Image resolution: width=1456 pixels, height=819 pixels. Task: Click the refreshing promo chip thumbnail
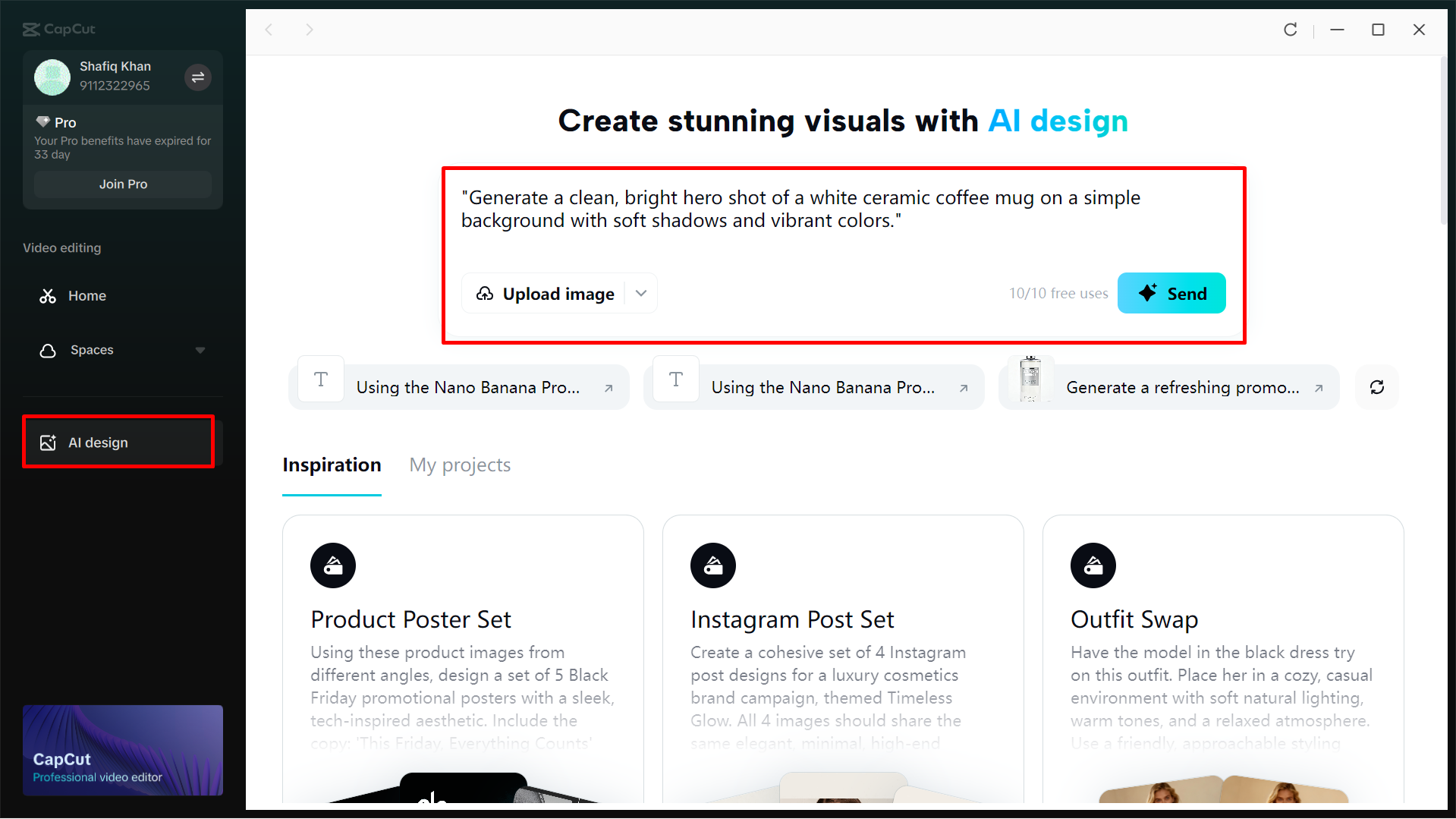click(x=1031, y=380)
